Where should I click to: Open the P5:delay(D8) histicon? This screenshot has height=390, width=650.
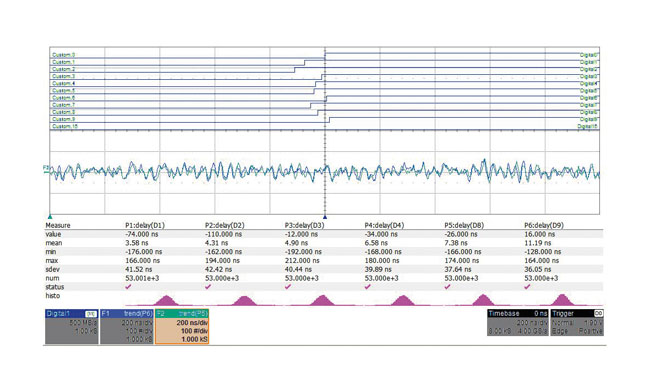483,300
